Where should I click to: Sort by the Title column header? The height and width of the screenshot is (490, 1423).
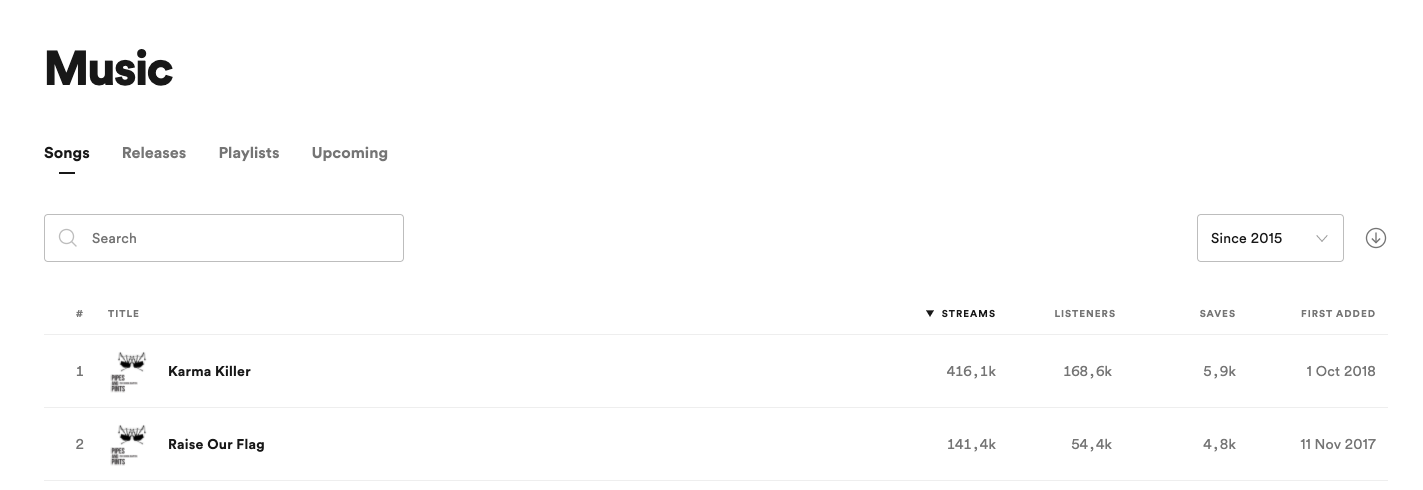(x=124, y=314)
